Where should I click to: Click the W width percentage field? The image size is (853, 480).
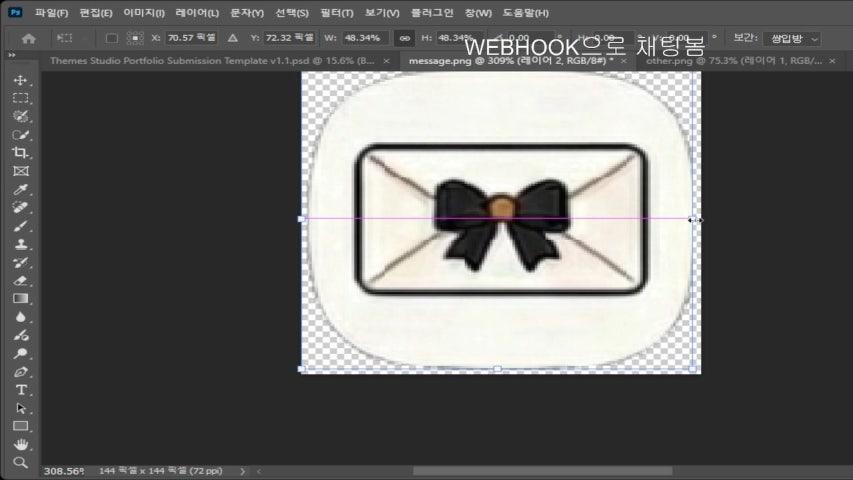tap(365, 38)
